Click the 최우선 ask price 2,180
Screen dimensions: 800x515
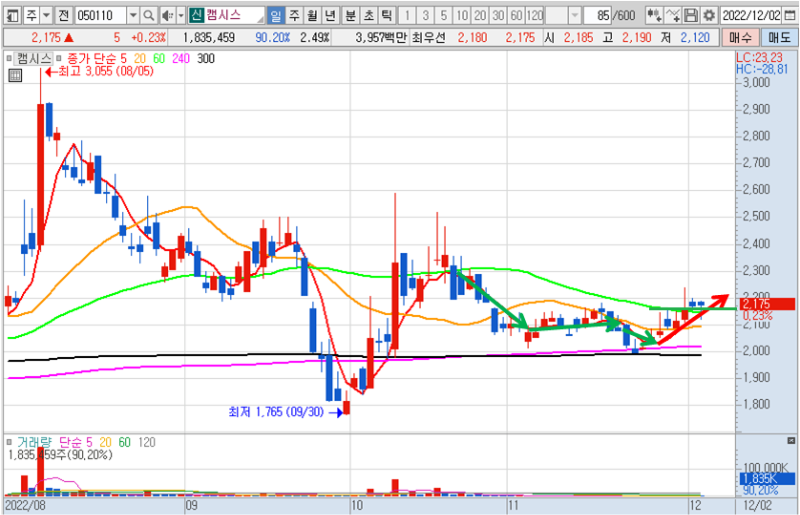tap(472, 38)
